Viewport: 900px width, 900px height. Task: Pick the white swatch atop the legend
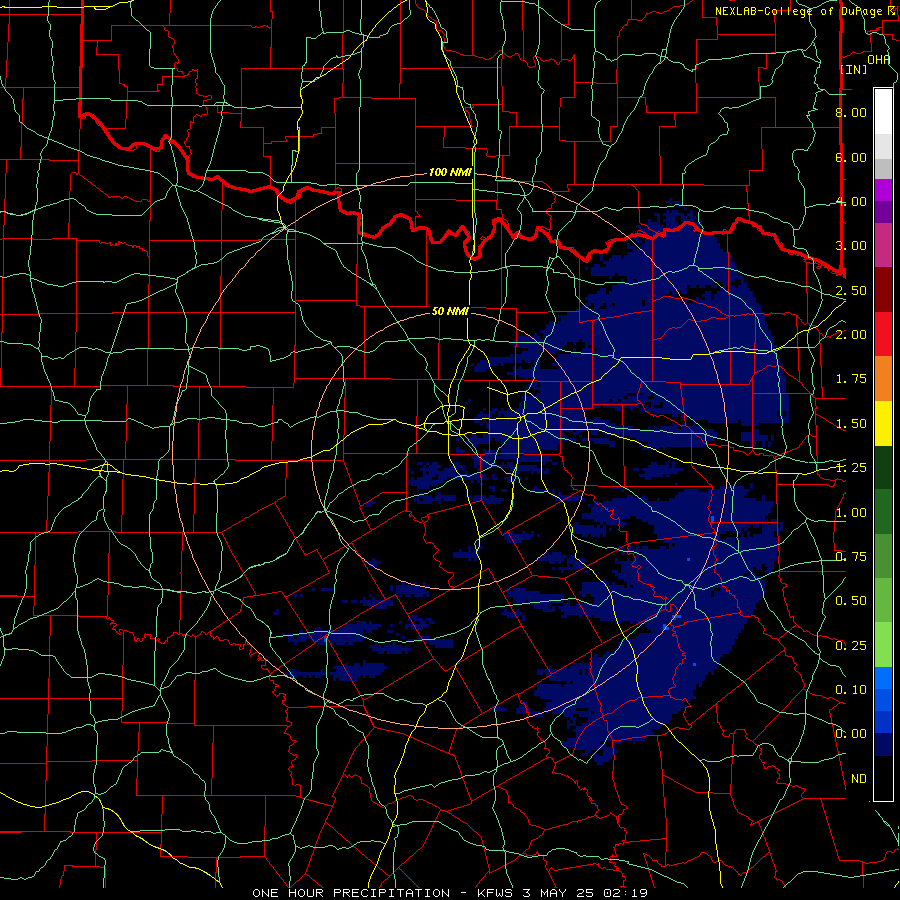(x=883, y=112)
